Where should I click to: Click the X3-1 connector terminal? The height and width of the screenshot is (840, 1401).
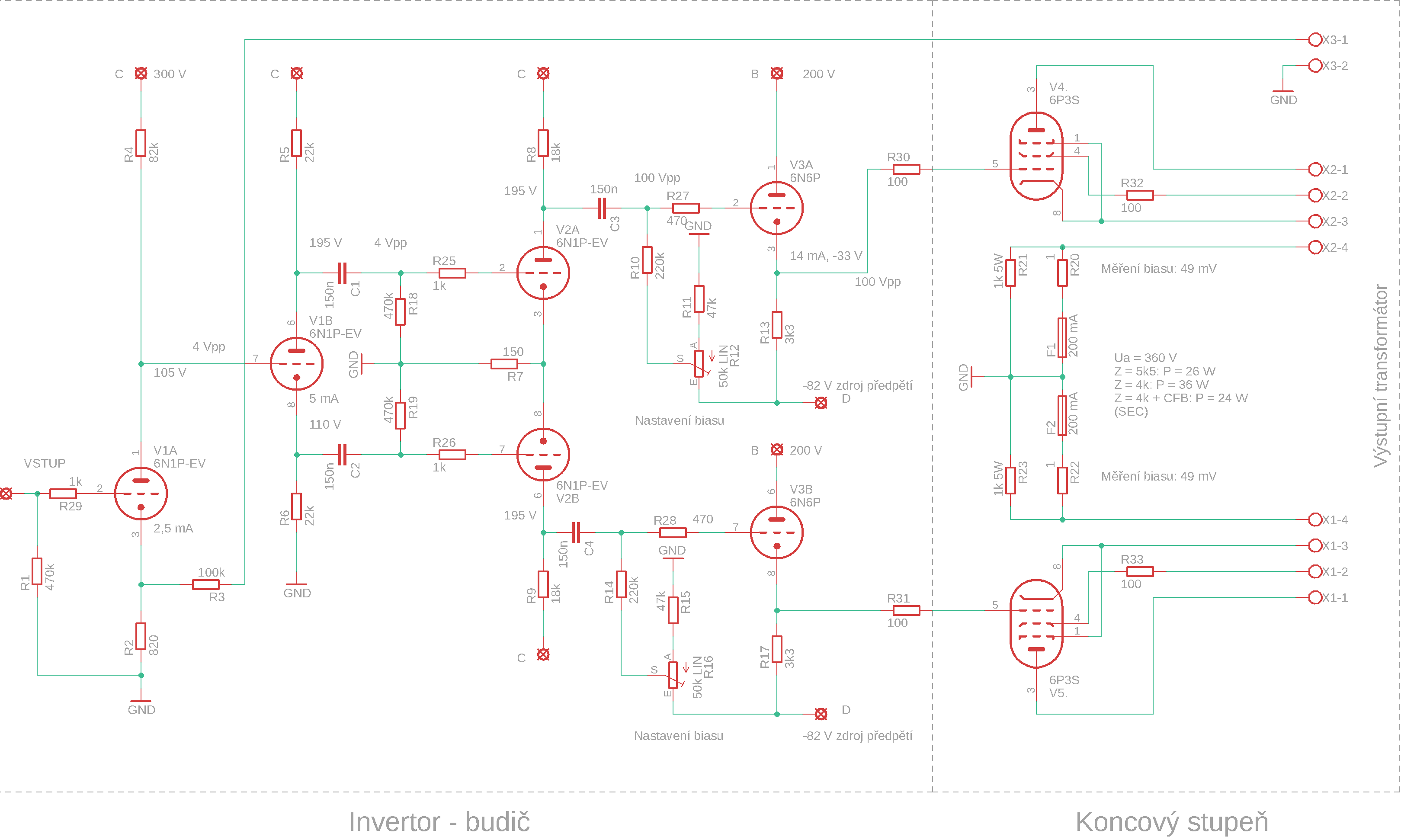(1315, 39)
